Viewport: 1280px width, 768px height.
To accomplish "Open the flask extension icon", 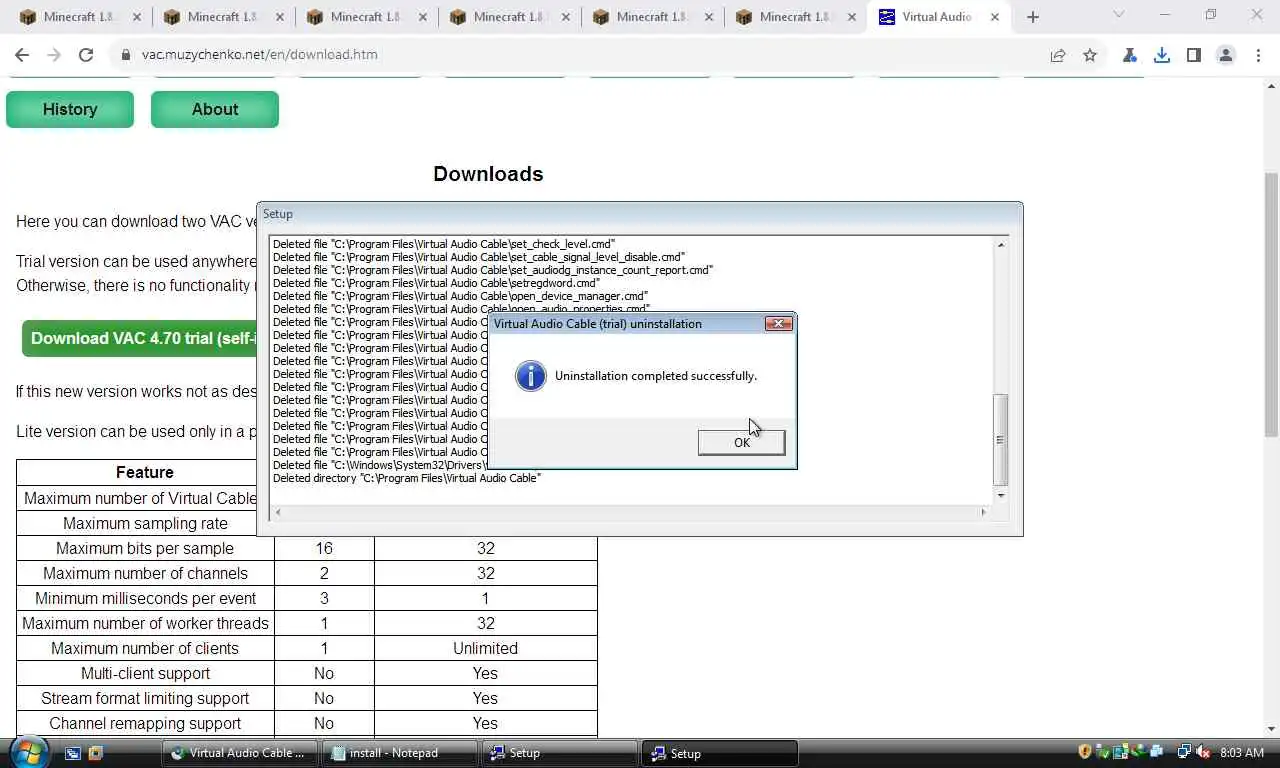I will pyautogui.click(x=1130, y=55).
